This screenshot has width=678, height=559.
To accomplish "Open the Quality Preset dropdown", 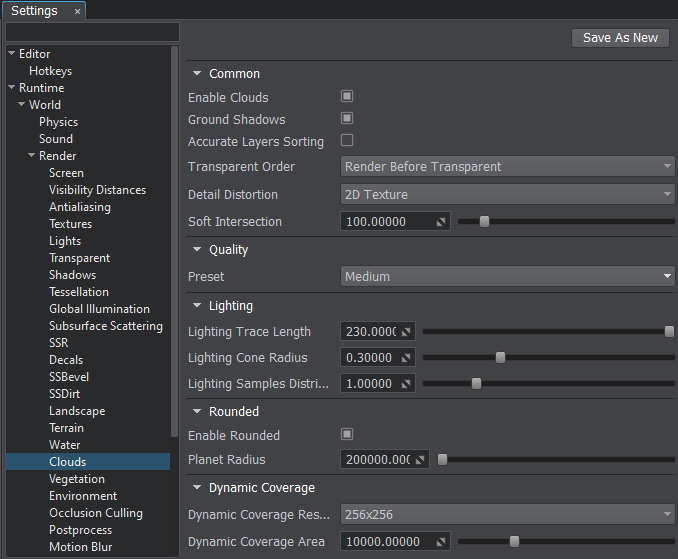I will click(x=508, y=277).
